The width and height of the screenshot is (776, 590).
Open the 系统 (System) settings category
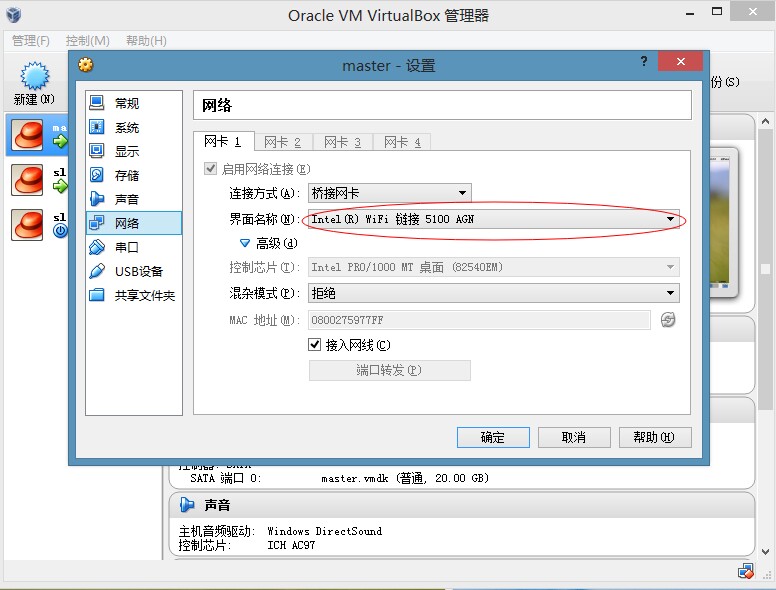(134, 127)
